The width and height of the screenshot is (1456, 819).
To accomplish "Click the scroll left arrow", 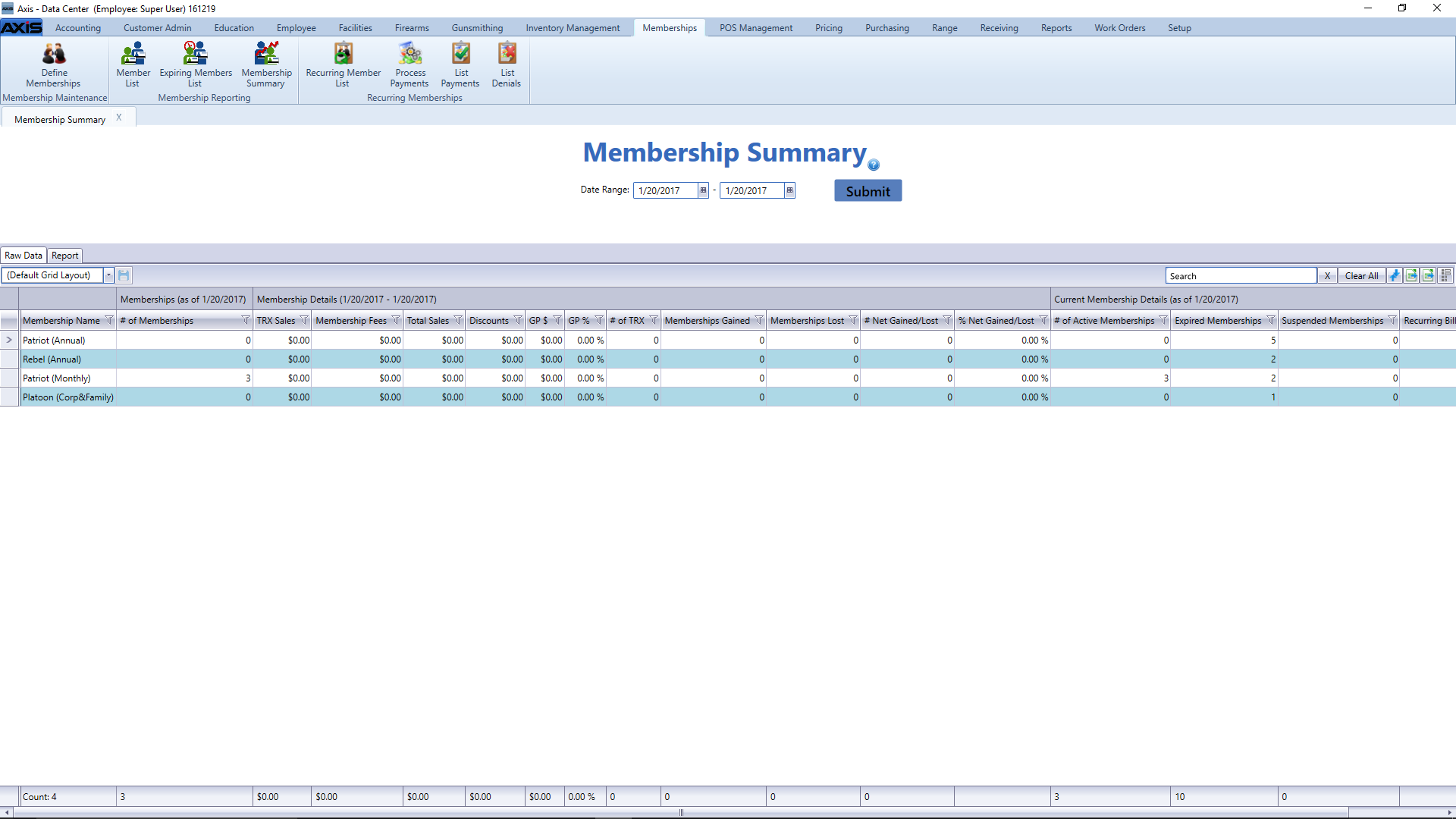I will [x=7, y=813].
